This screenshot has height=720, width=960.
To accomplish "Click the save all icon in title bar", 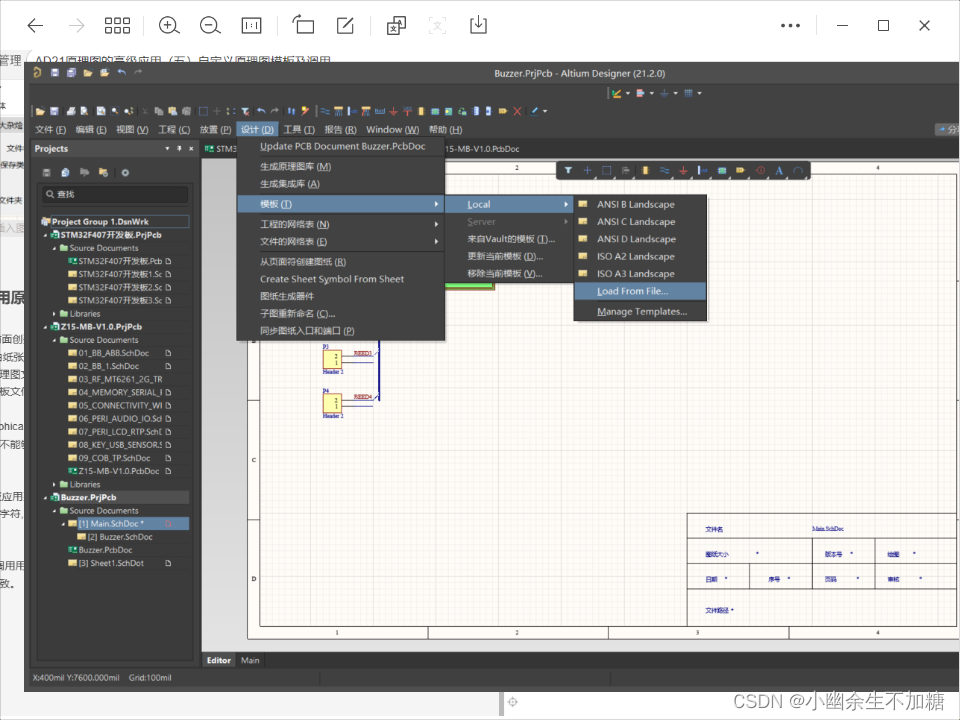I will (71, 73).
